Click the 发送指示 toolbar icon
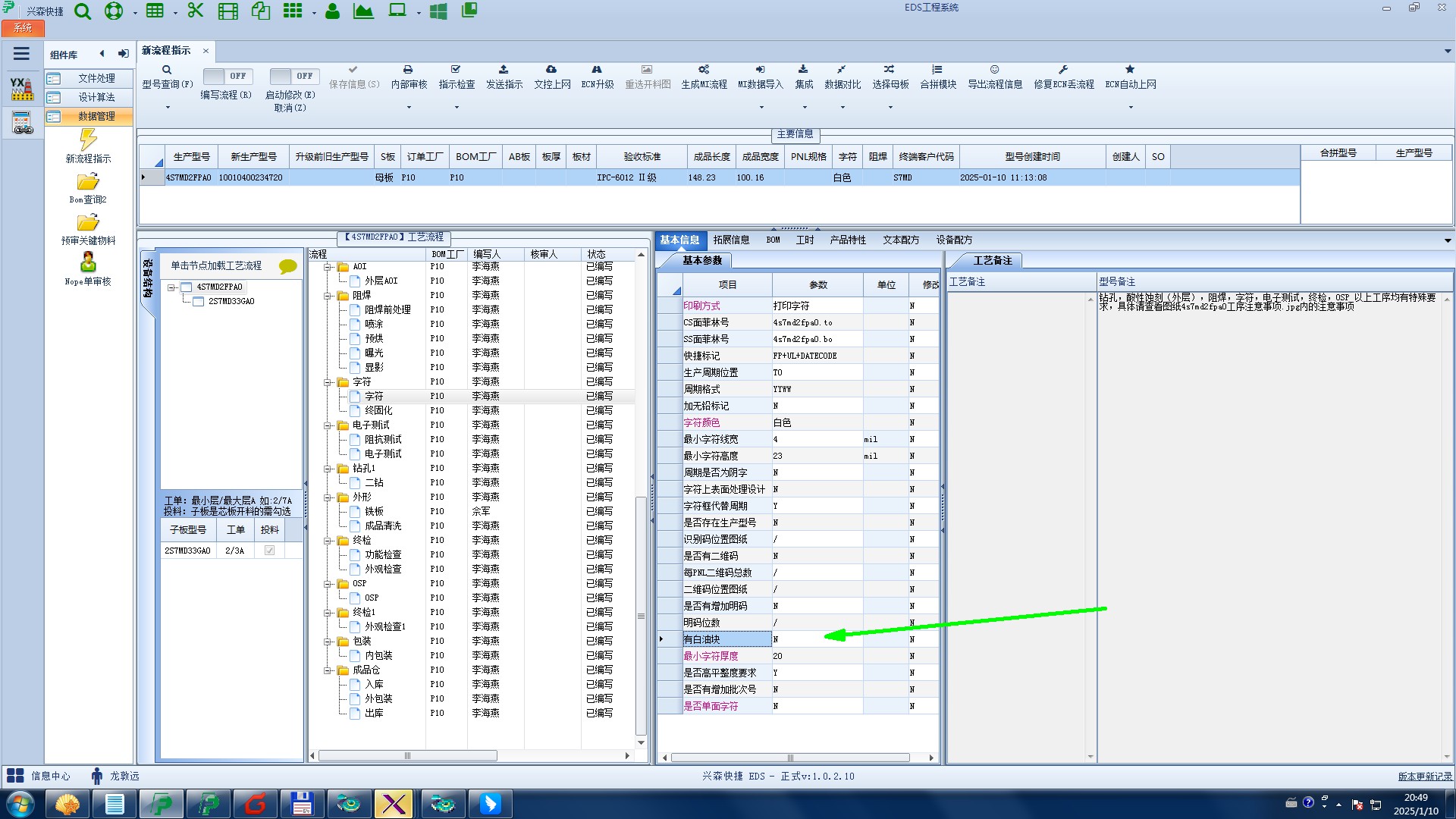 click(x=504, y=70)
